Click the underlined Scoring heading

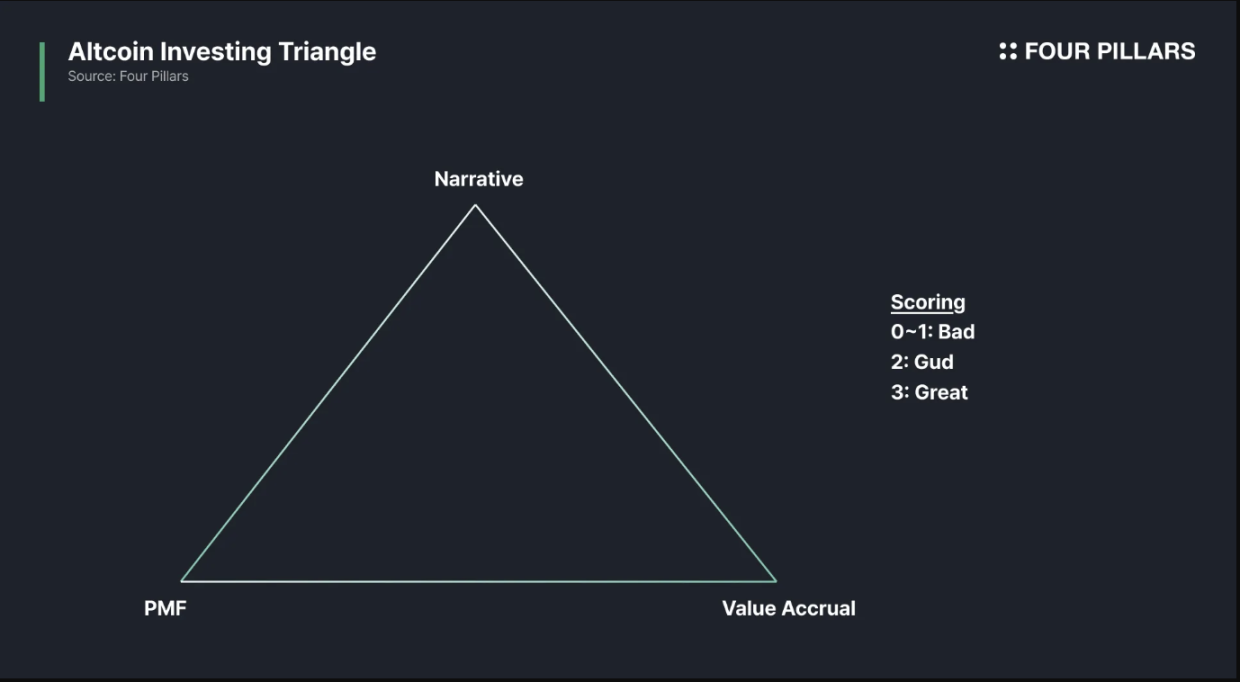[x=928, y=302]
